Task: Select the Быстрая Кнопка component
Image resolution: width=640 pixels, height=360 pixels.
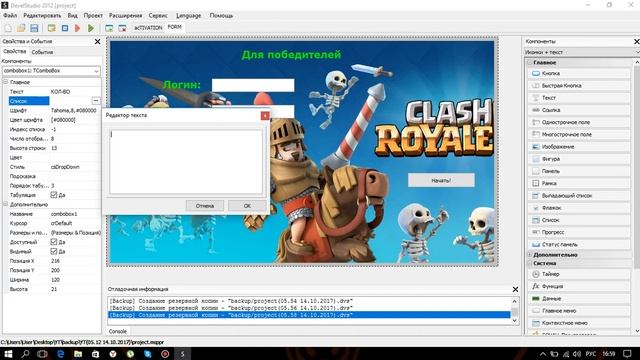Action: [x=580, y=86]
